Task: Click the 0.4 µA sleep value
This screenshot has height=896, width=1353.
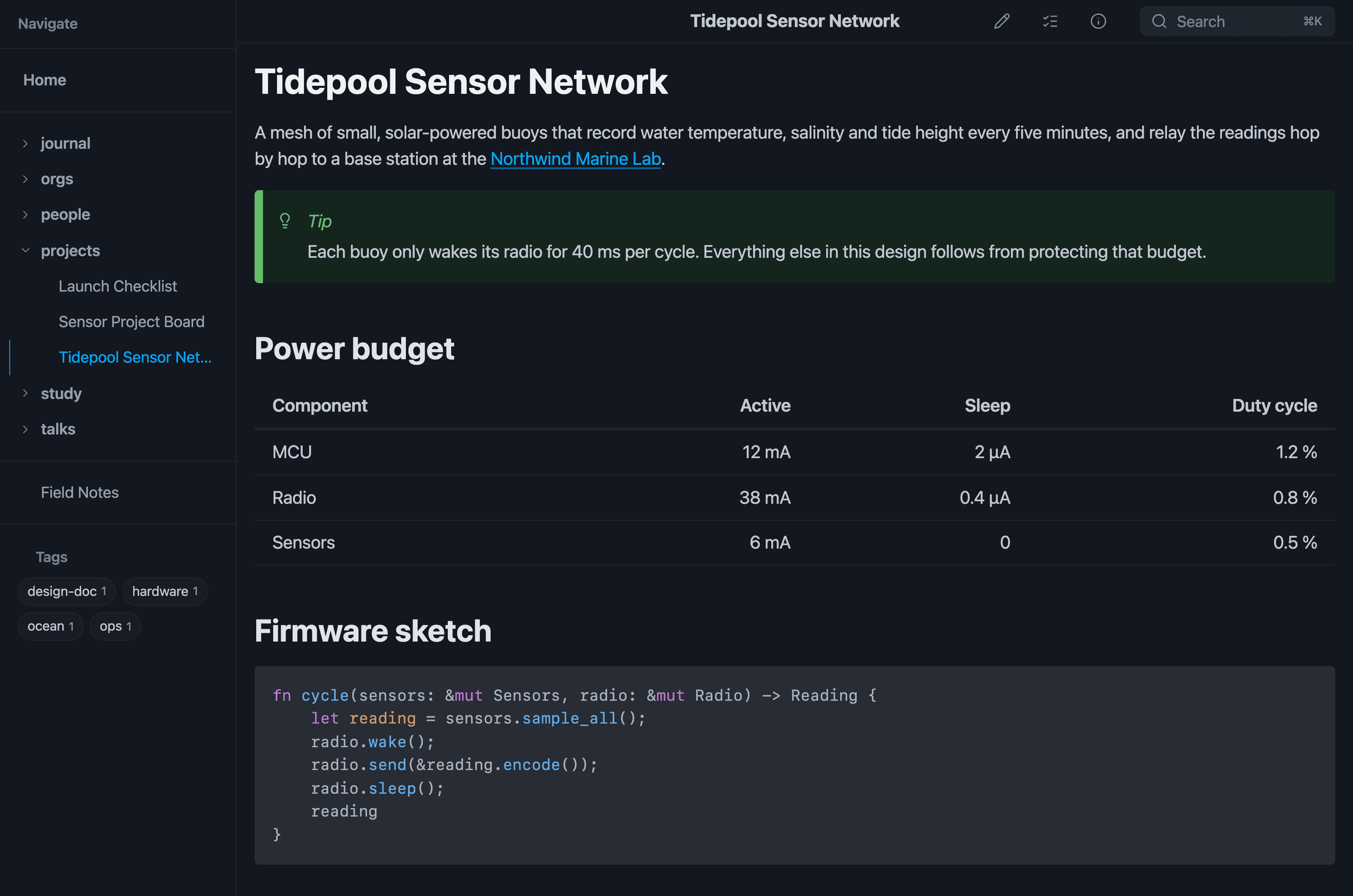Action: [985, 497]
